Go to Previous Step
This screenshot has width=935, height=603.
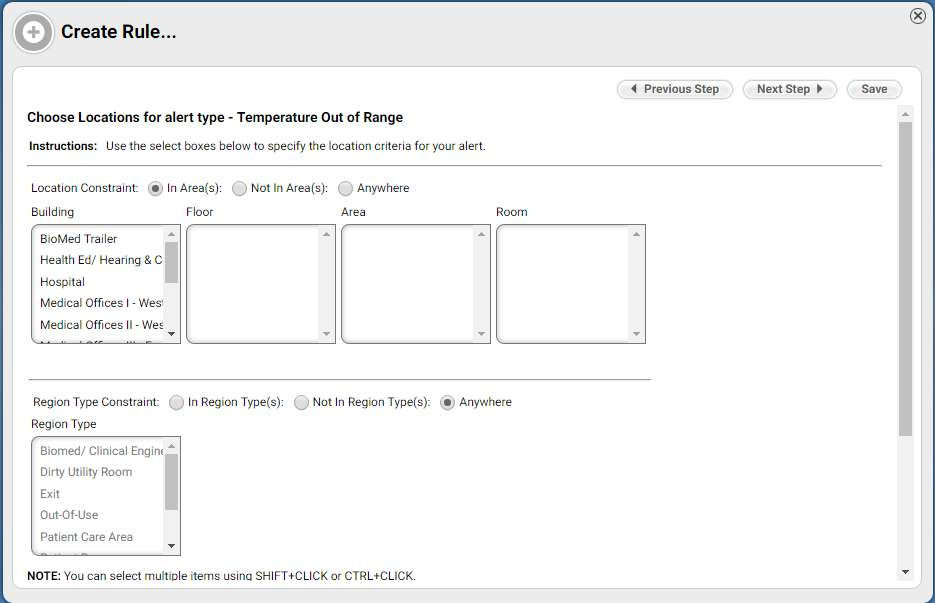click(x=674, y=89)
